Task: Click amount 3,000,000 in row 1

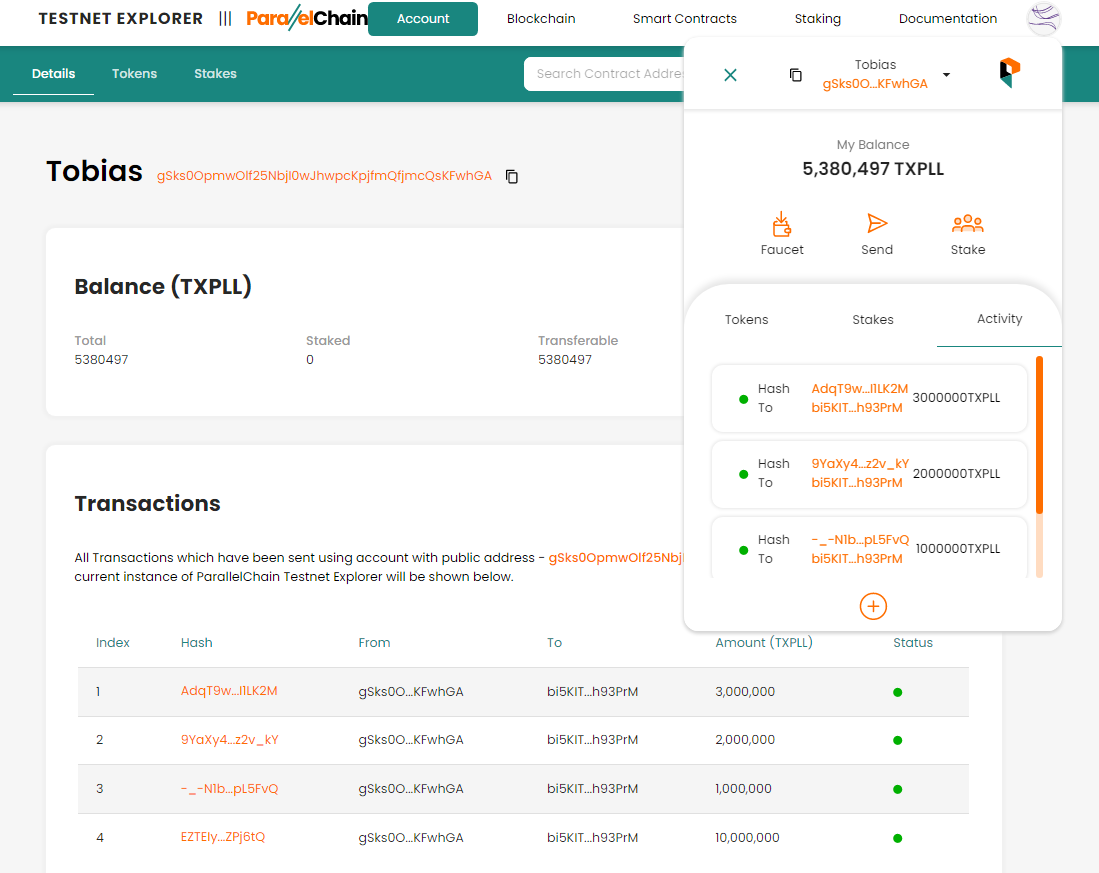Action: pyautogui.click(x=745, y=692)
